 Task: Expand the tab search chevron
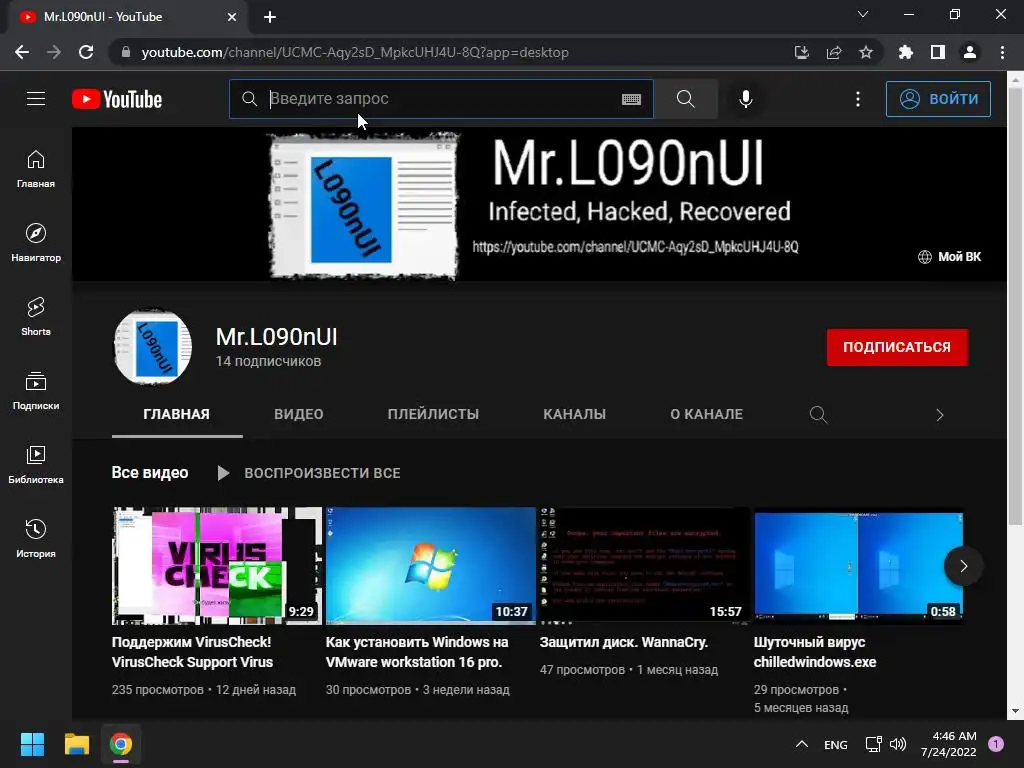coord(863,14)
